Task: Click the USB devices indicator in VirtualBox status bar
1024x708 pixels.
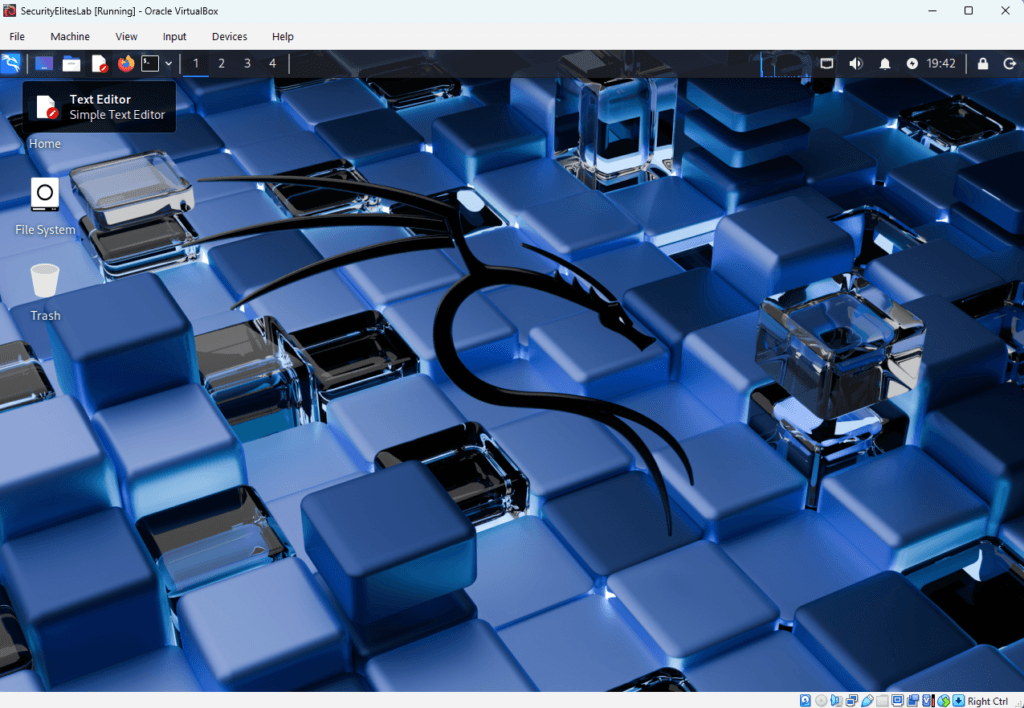Action: click(x=866, y=700)
